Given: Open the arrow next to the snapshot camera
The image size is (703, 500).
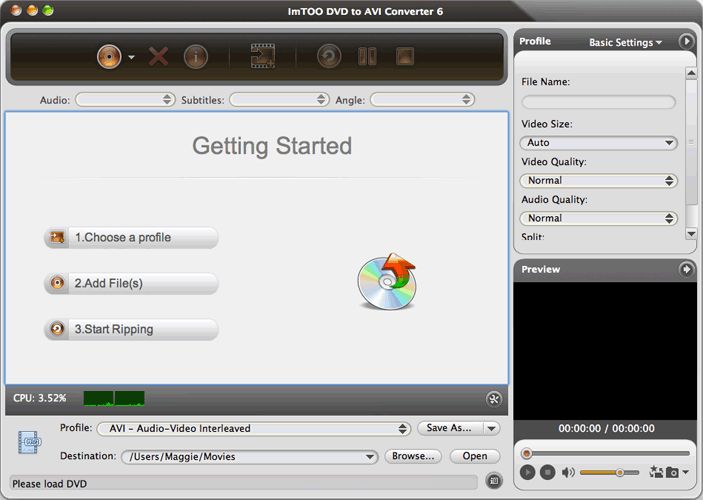Looking at the screenshot, I should pyautogui.click(x=685, y=472).
